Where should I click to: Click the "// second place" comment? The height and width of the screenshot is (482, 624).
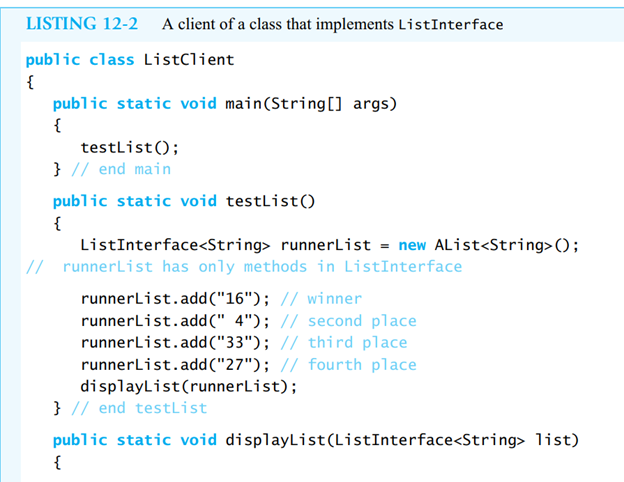point(348,321)
